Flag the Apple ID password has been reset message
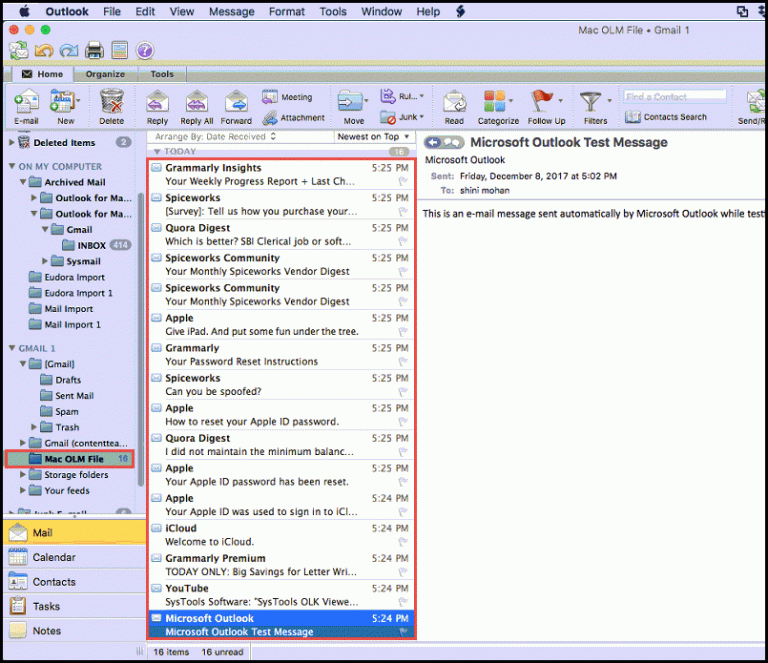Viewport: 768px width, 663px height. point(403,482)
